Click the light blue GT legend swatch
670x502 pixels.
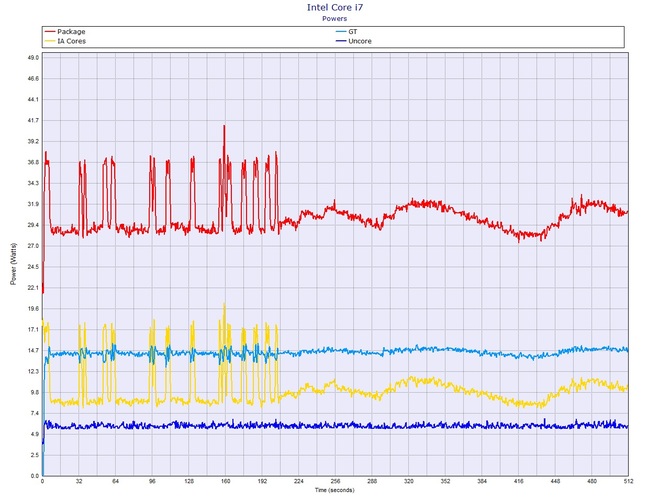tap(341, 32)
